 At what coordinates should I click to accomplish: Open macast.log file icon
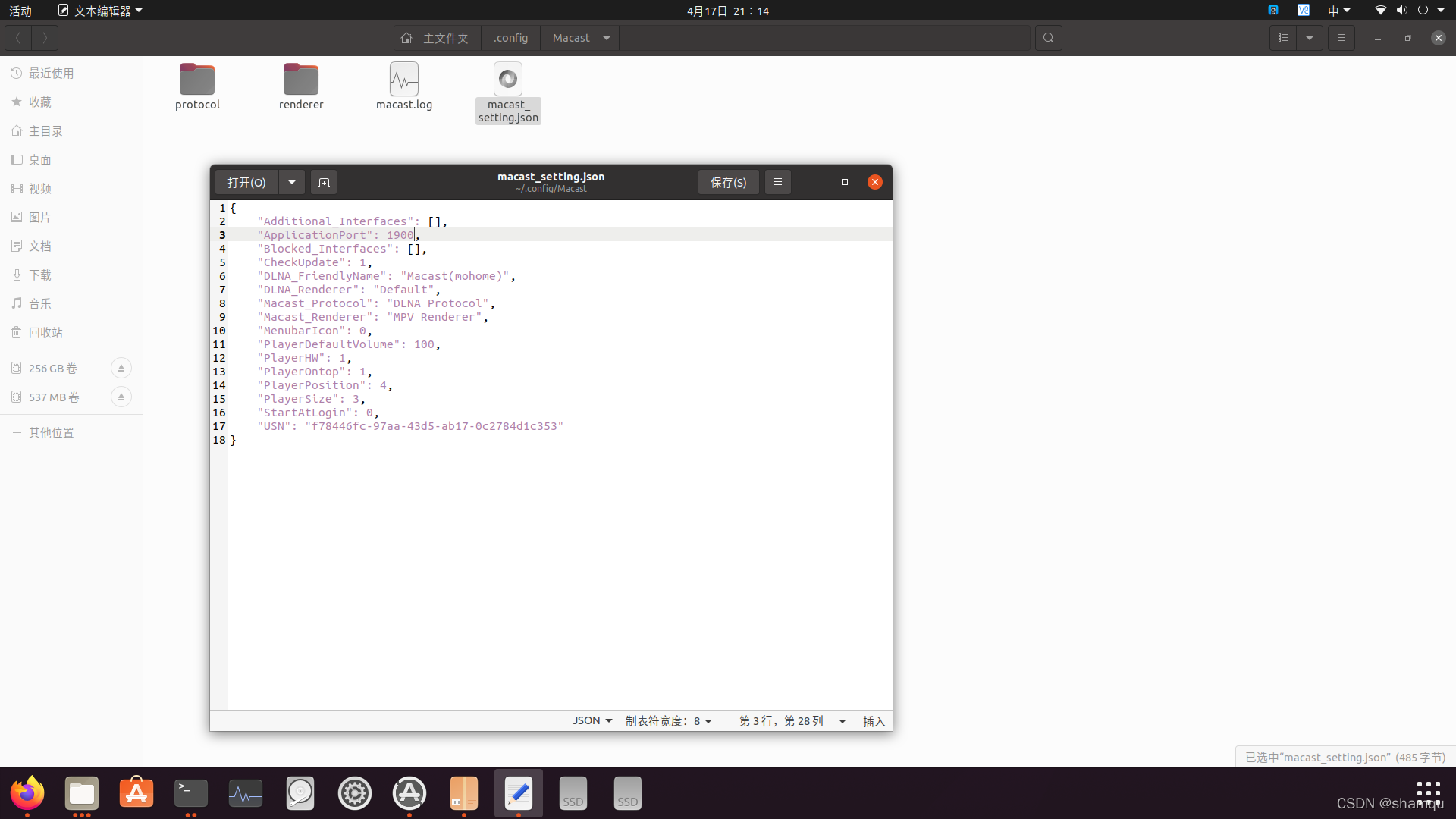click(403, 80)
